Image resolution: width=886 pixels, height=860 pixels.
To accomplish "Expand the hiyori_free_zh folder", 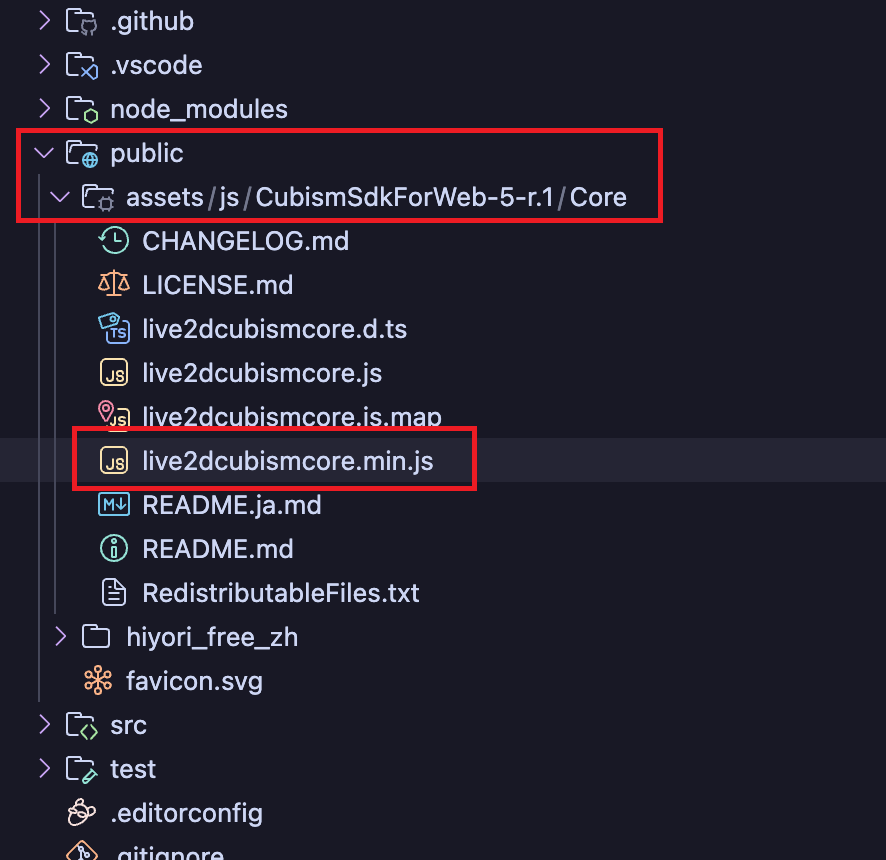I will 60,637.
